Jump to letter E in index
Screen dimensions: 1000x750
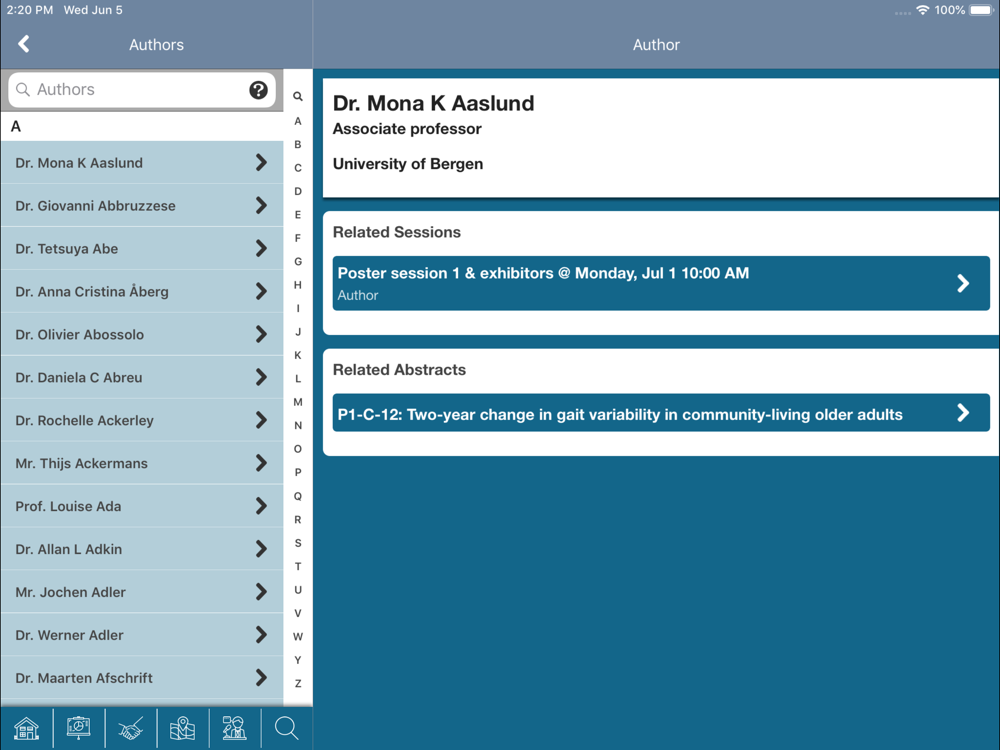(x=298, y=215)
